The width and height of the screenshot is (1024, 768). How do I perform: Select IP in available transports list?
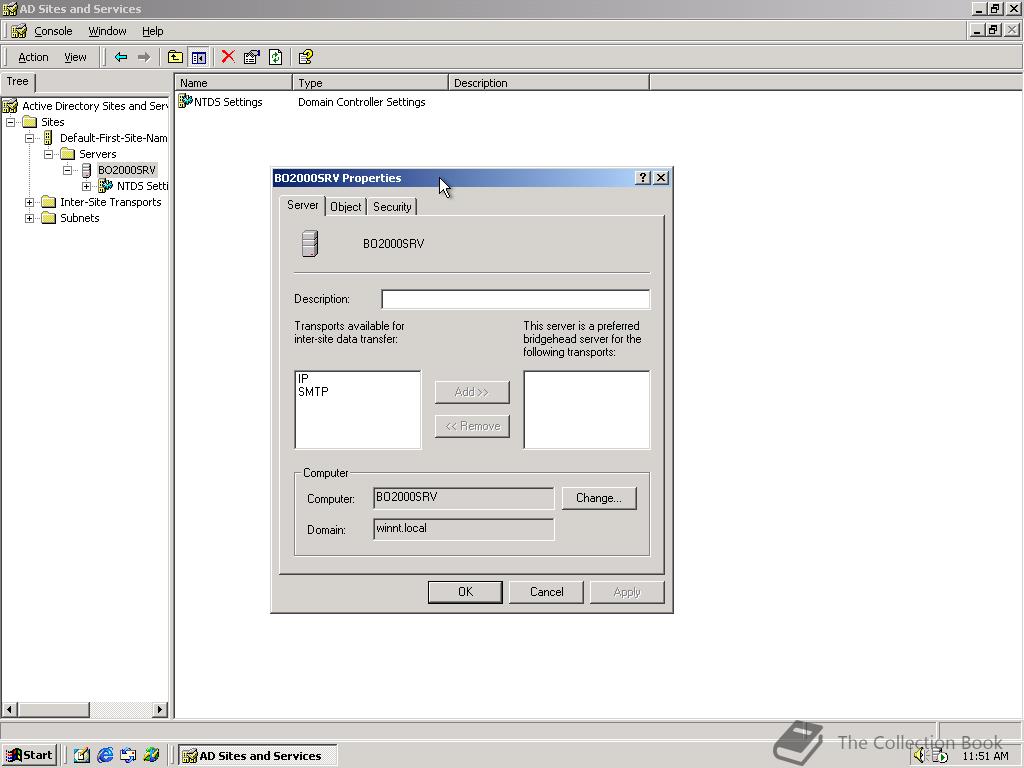tap(303, 379)
